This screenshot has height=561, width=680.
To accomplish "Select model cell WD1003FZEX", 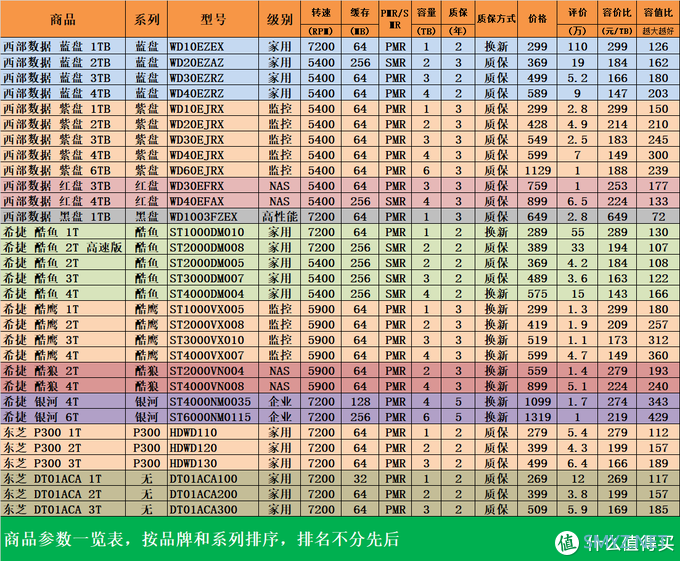I will (x=213, y=217).
